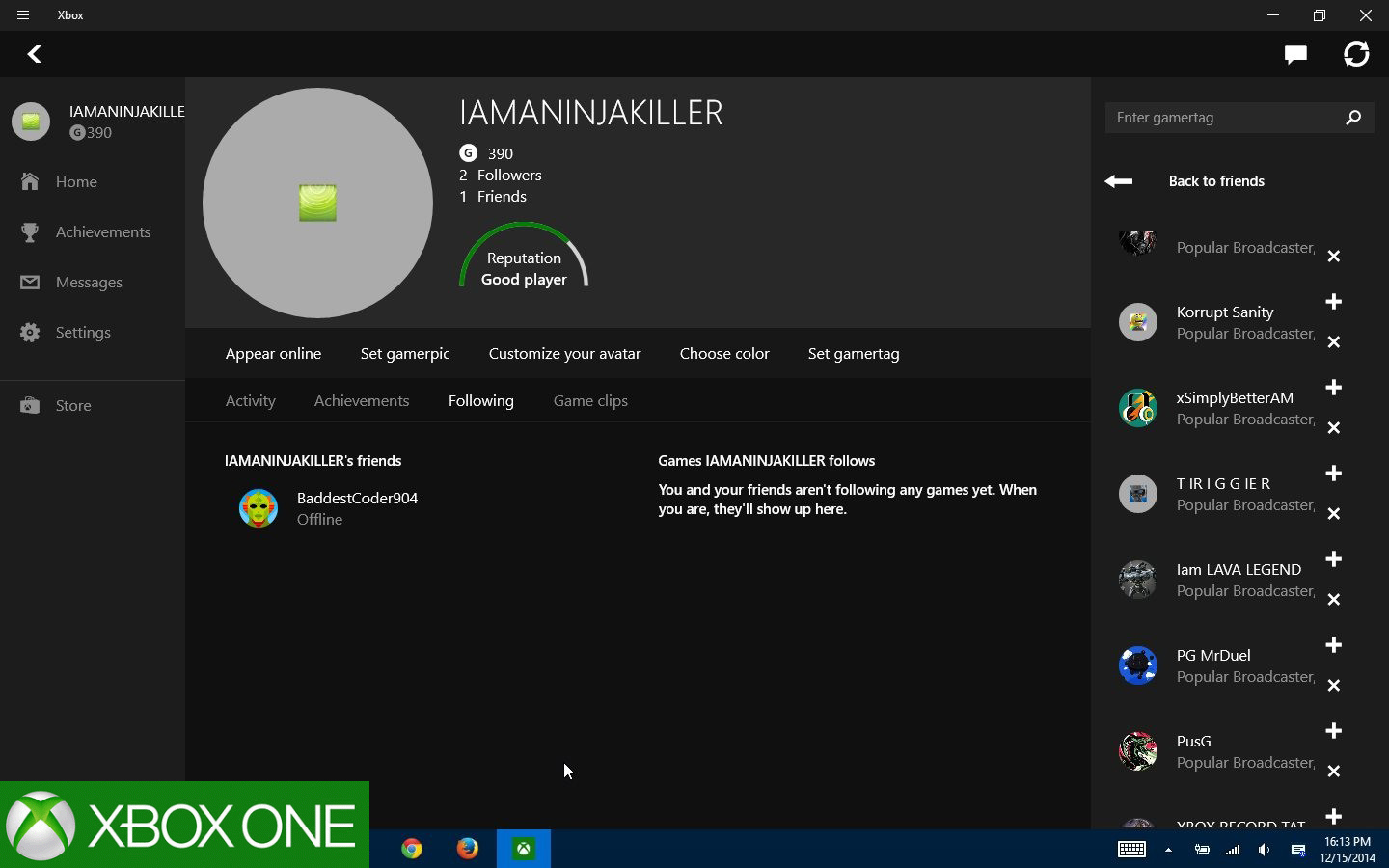Click Choose color option
Image resolution: width=1389 pixels, height=868 pixels.
pos(724,354)
